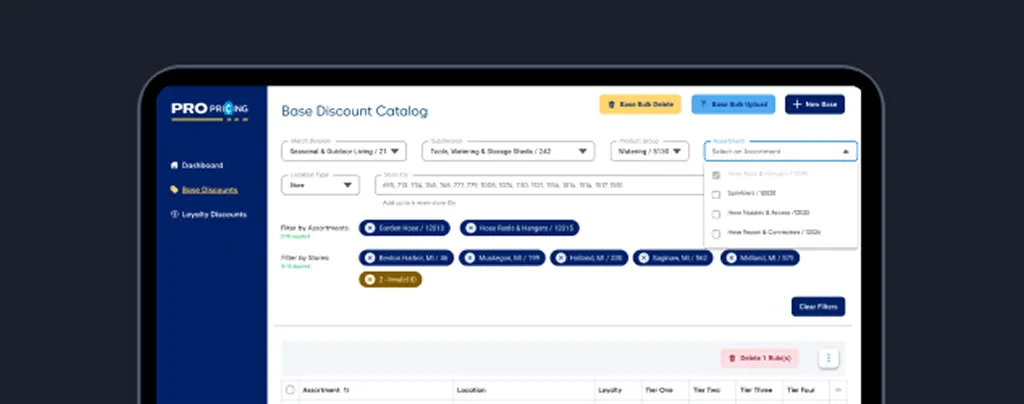Viewport: 1024px width, 404px height.
Task: Open the Location Type dropdown
Action: point(320,185)
